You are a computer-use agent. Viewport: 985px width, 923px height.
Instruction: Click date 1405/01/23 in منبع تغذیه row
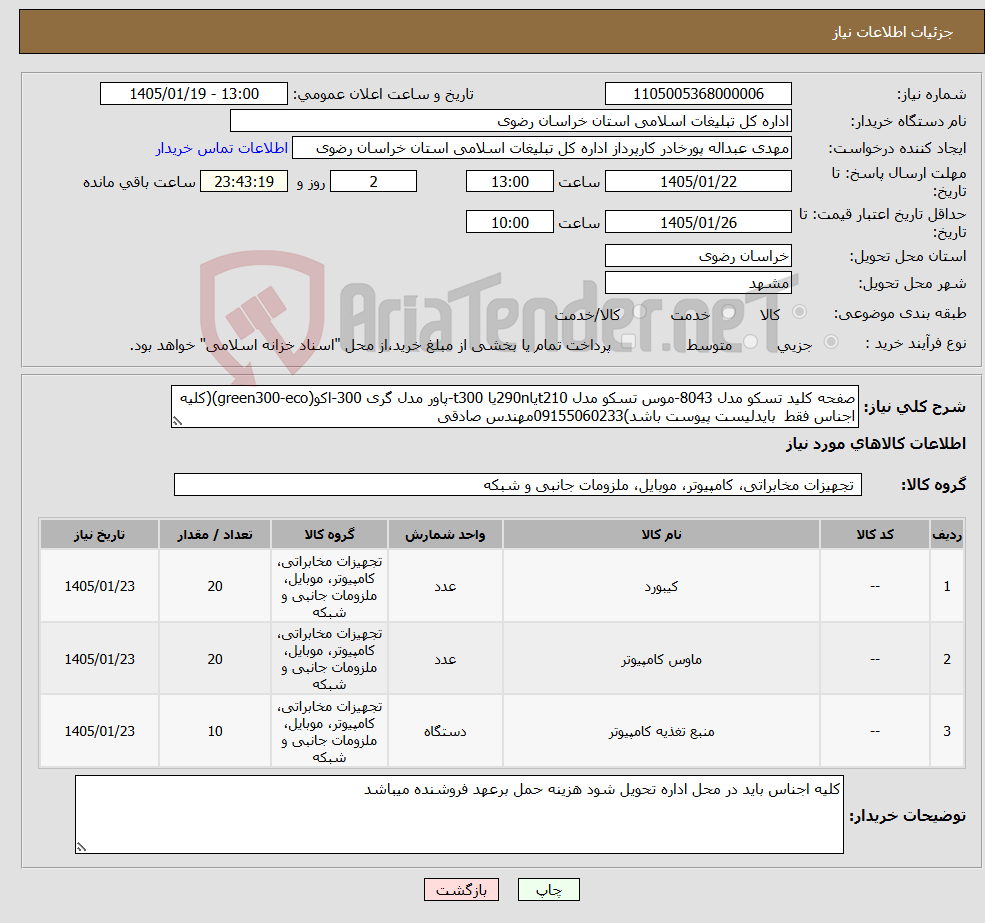tap(99, 731)
